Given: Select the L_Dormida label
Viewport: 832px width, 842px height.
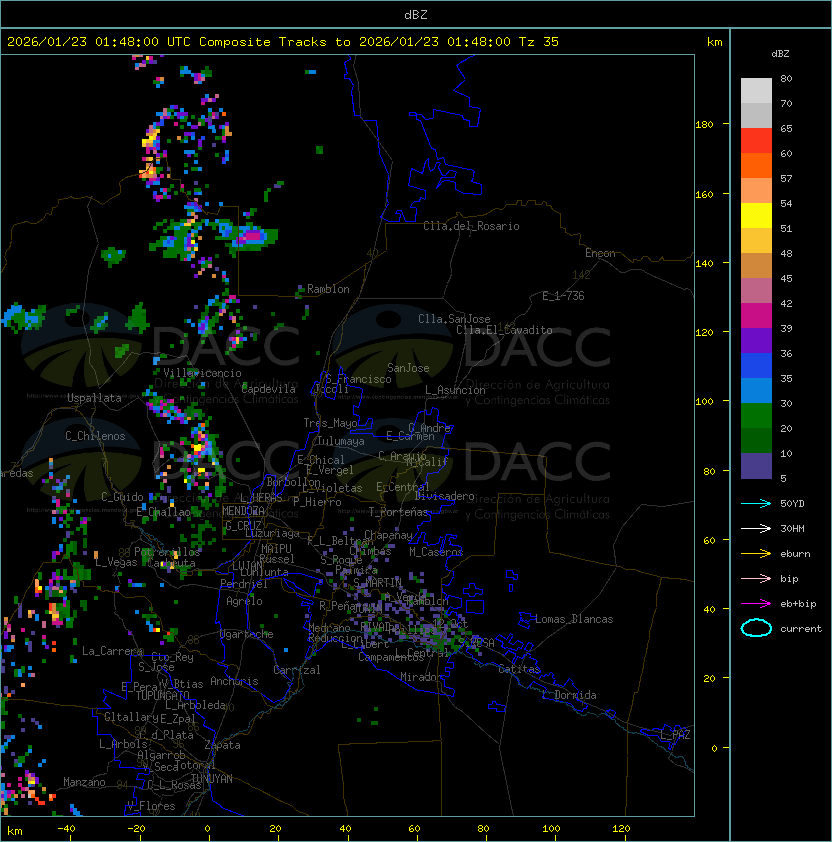Looking at the screenshot, I should point(569,695).
